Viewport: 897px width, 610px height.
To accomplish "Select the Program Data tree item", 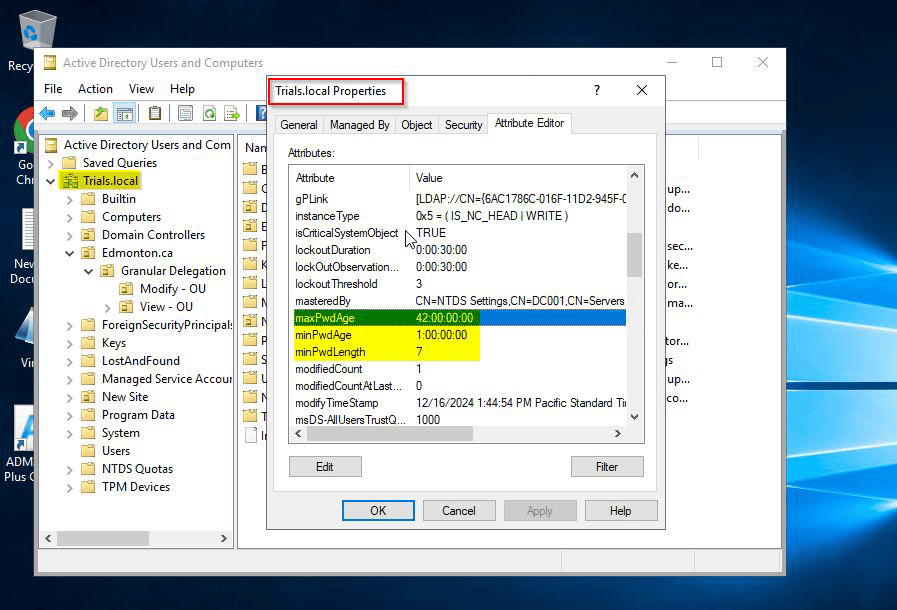I will pos(138,415).
